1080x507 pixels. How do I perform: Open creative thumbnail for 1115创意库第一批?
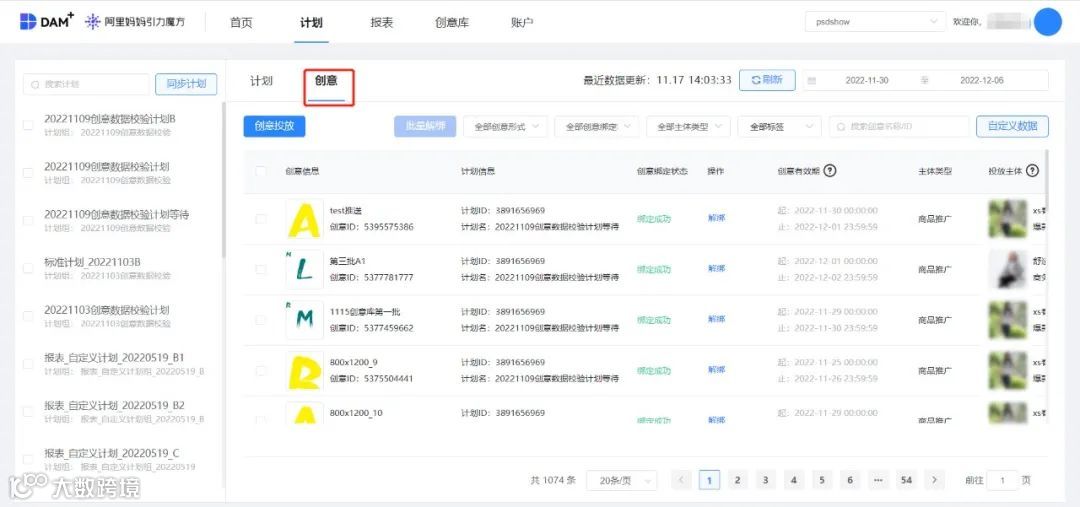pyautogui.click(x=304, y=320)
